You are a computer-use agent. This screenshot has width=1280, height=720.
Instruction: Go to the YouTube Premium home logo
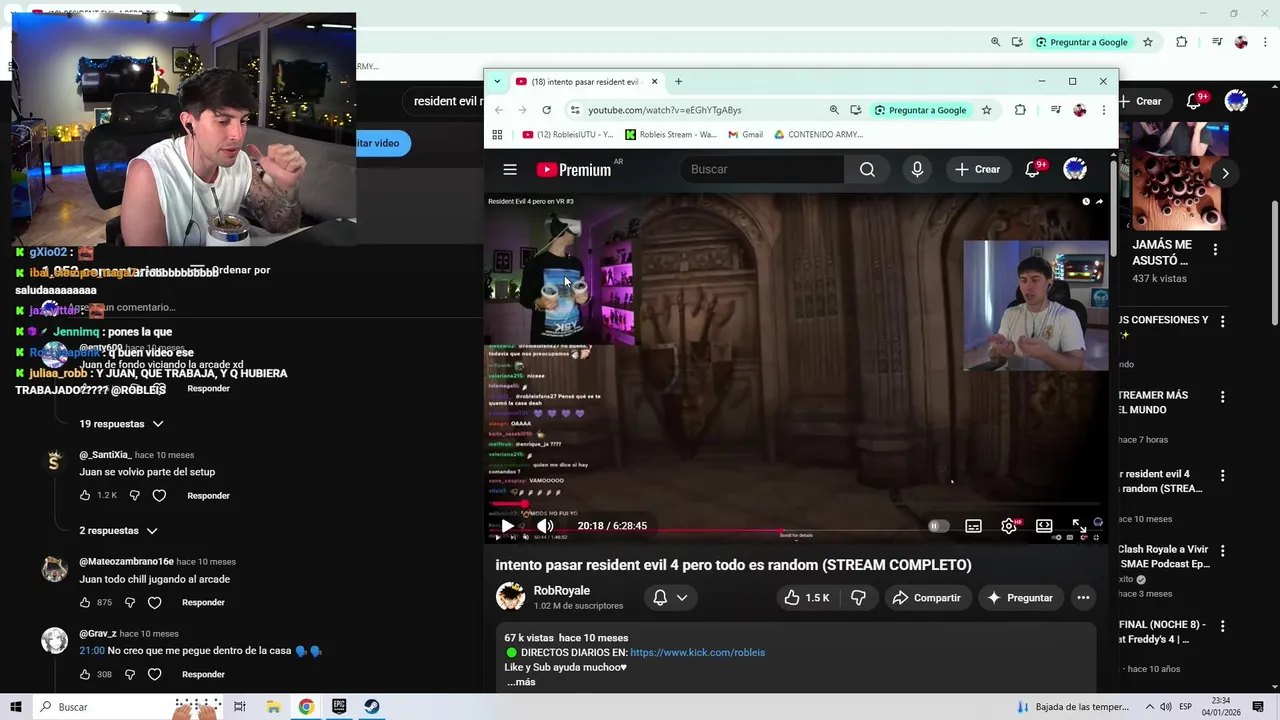click(x=574, y=170)
